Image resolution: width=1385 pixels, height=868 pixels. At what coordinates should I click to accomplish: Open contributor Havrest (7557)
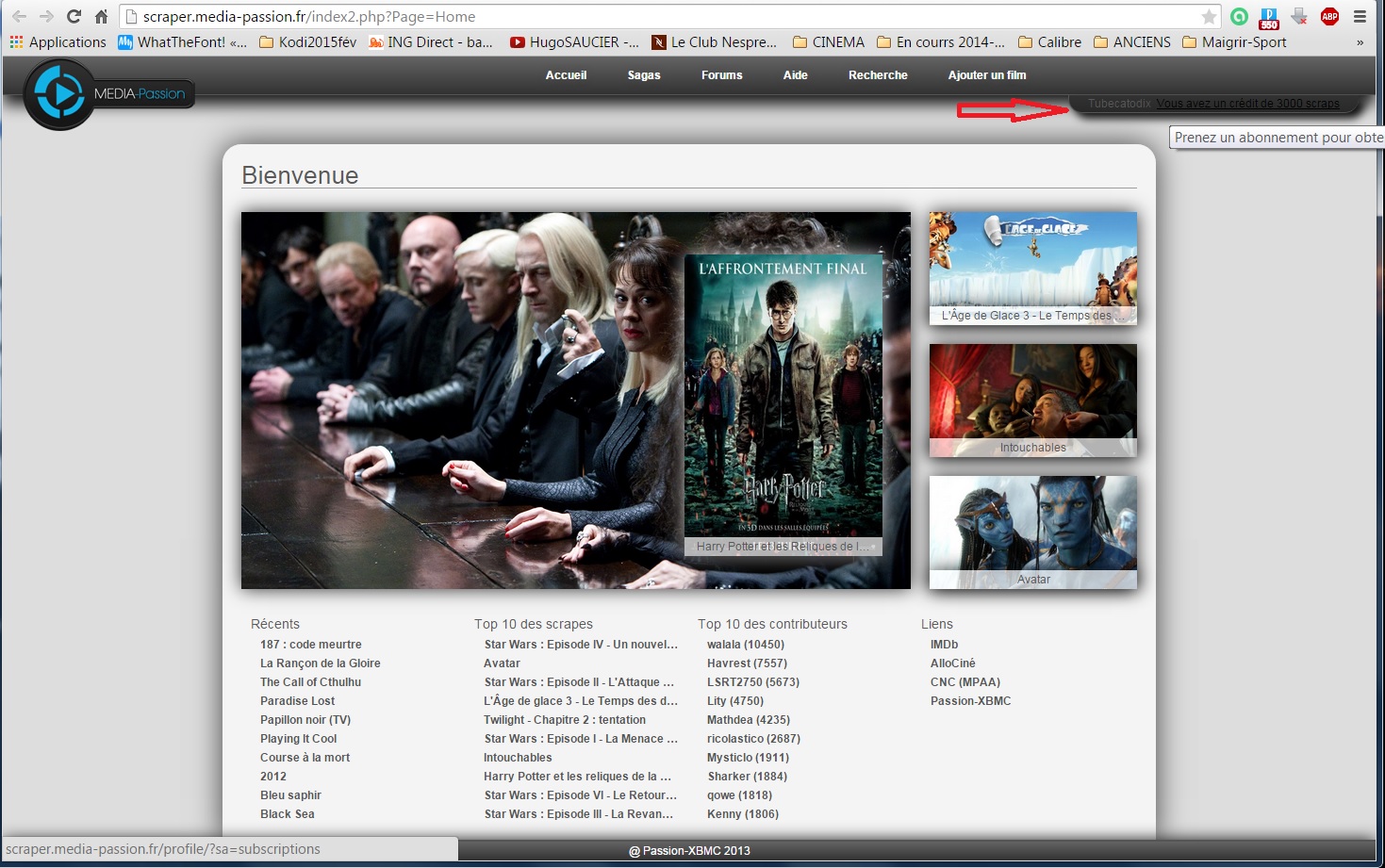(747, 663)
